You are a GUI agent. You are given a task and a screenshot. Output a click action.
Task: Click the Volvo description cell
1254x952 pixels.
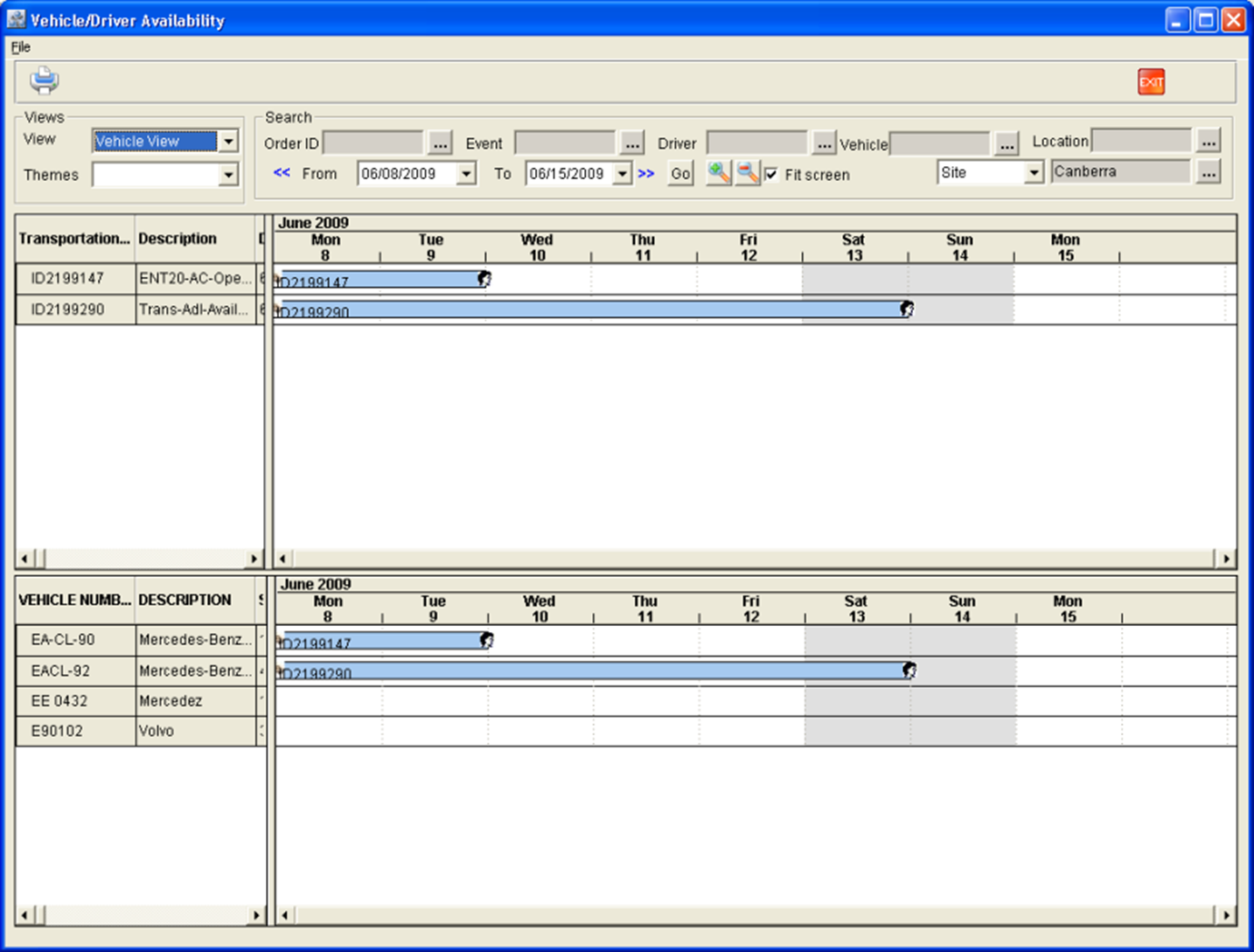(x=195, y=731)
